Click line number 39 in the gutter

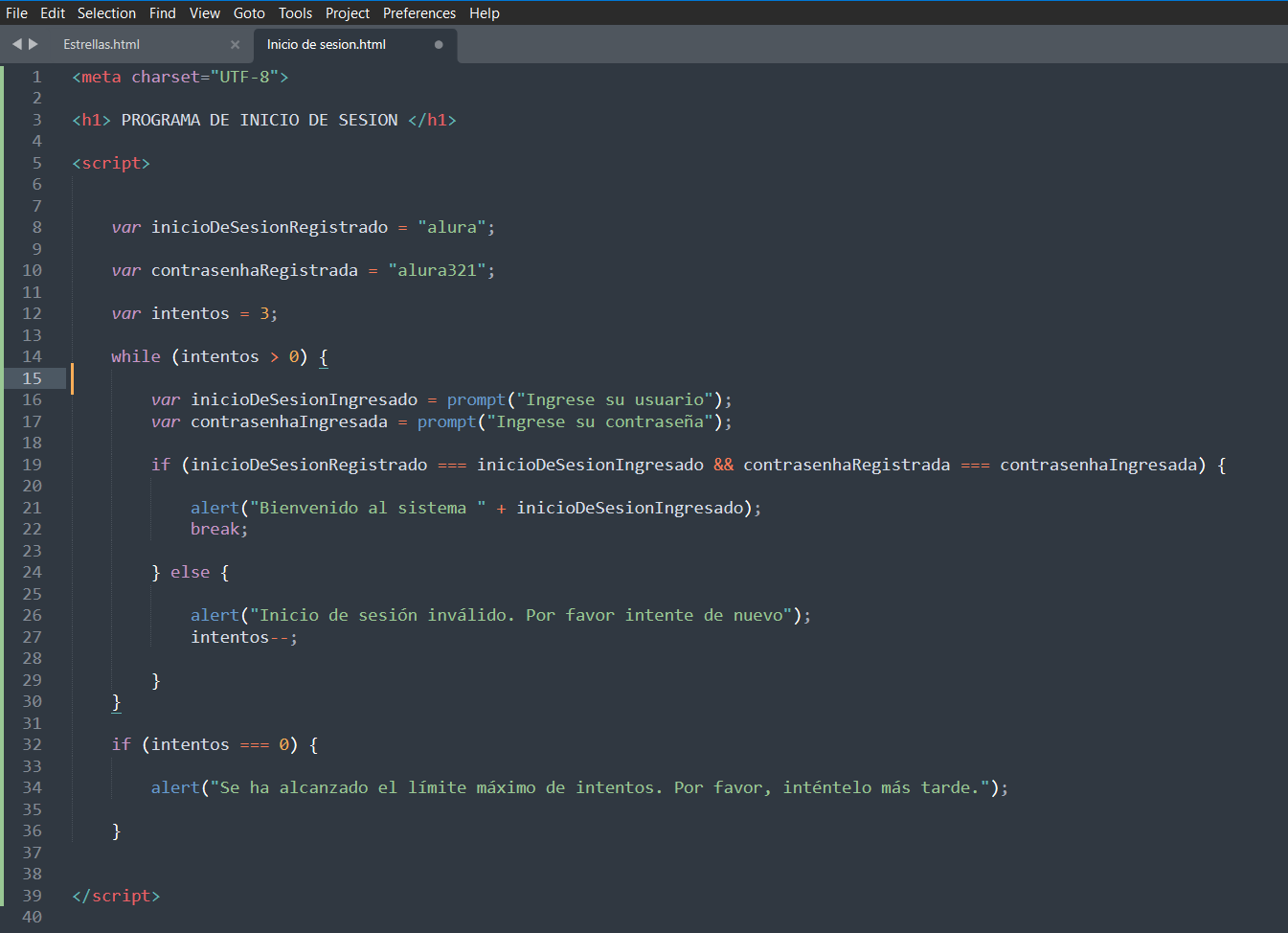point(32,896)
